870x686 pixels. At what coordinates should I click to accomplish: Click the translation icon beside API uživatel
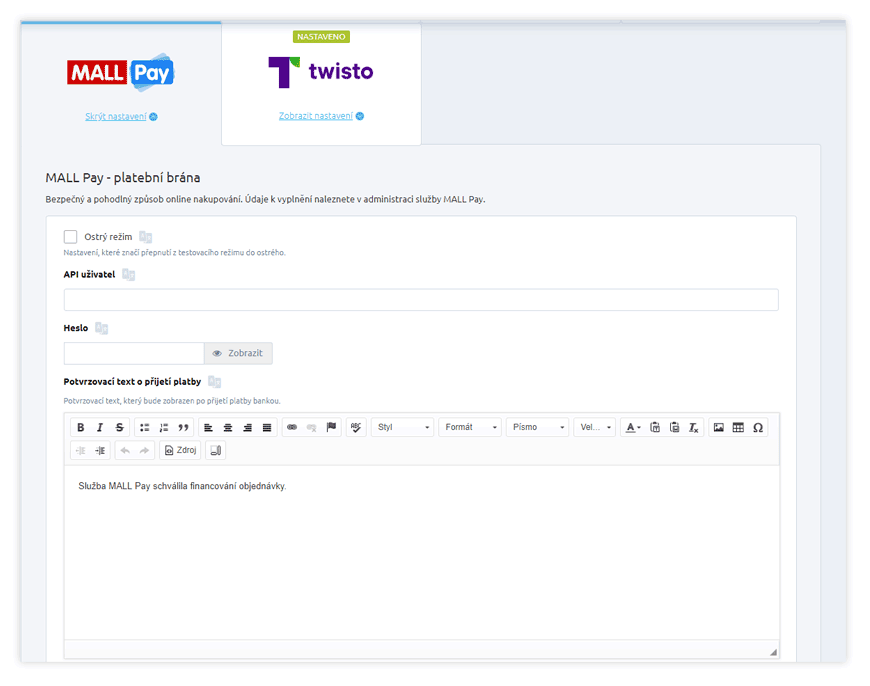point(129,275)
